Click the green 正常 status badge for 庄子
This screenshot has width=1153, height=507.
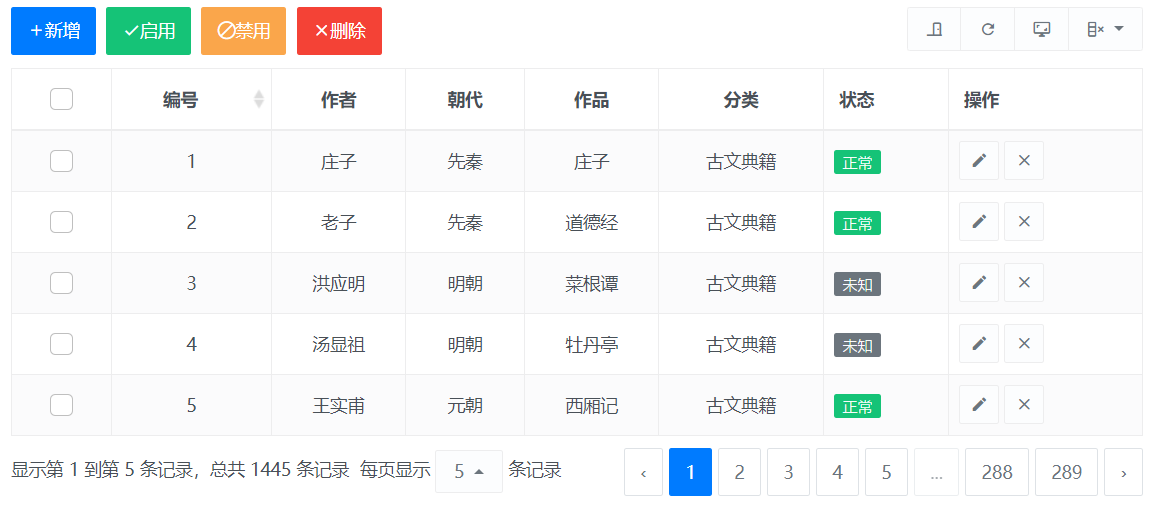click(x=857, y=162)
